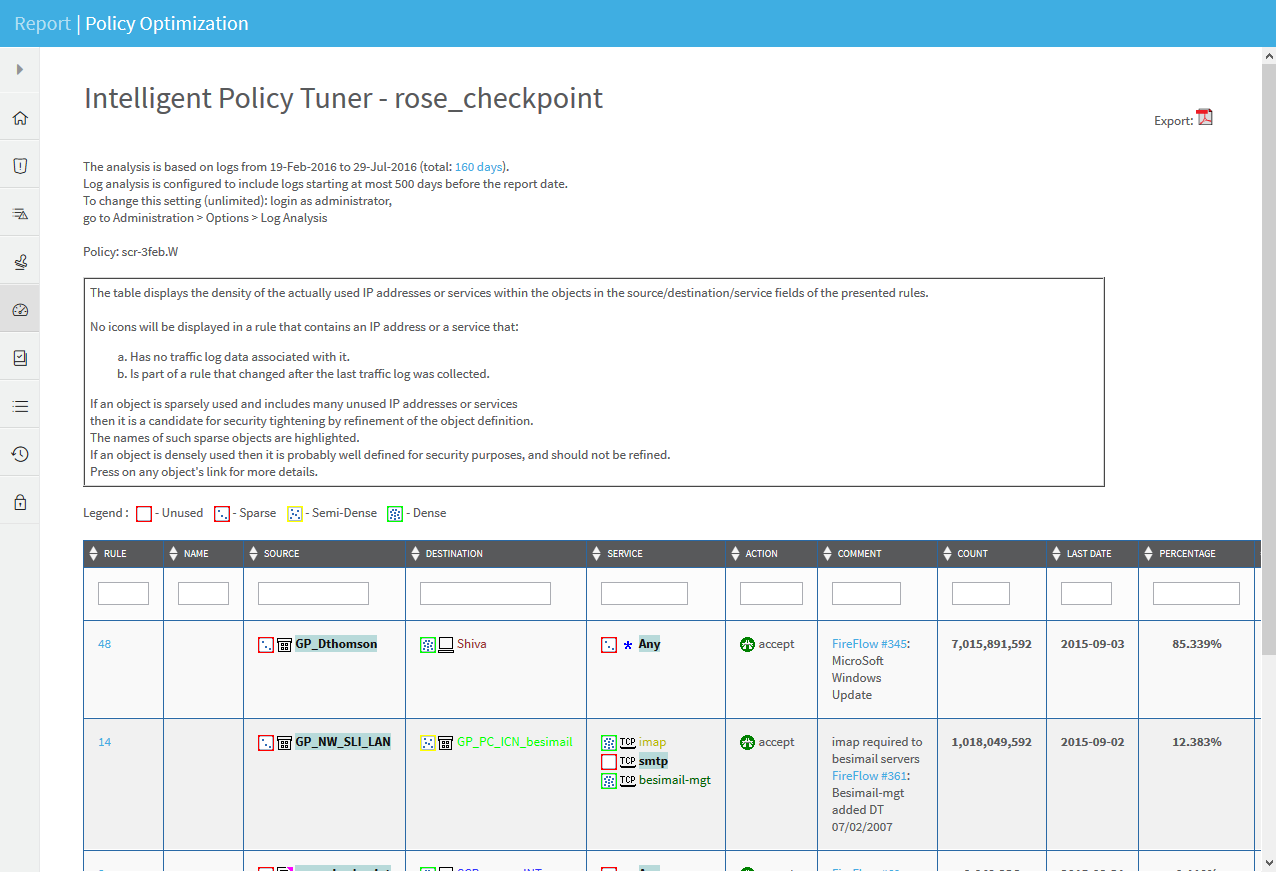
Task: Click the Source column filter field
Action: [x=313, y=594]
